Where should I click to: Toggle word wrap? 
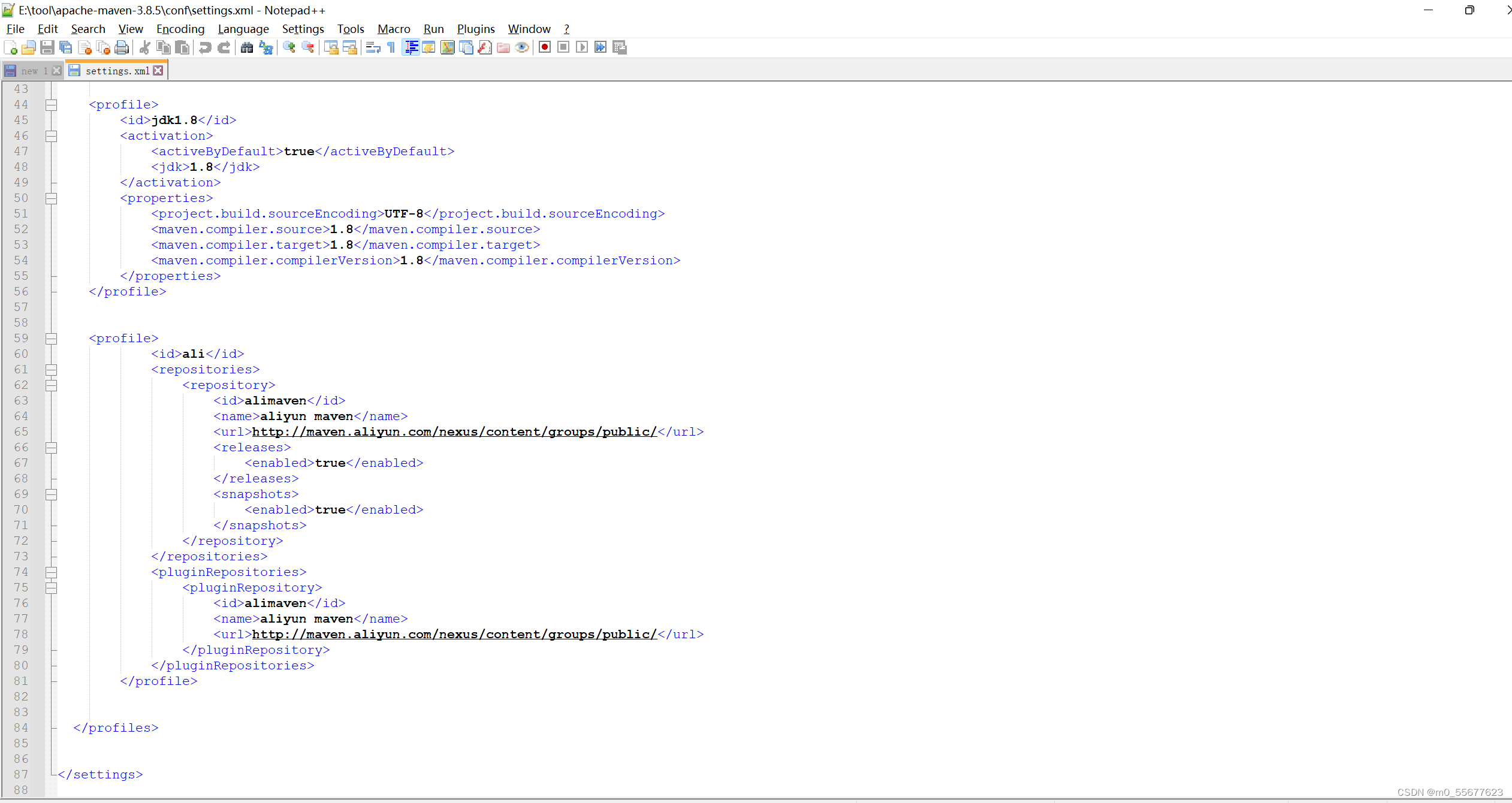[x=372, y=47]
